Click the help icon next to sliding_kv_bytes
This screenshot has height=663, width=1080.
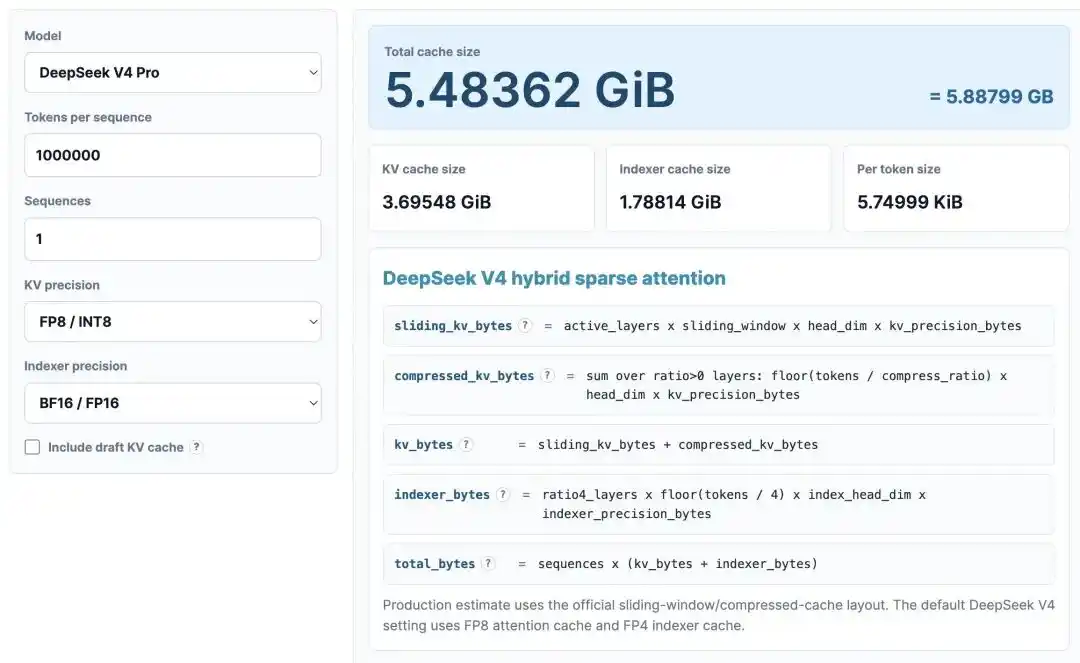[x=525, y=326]
